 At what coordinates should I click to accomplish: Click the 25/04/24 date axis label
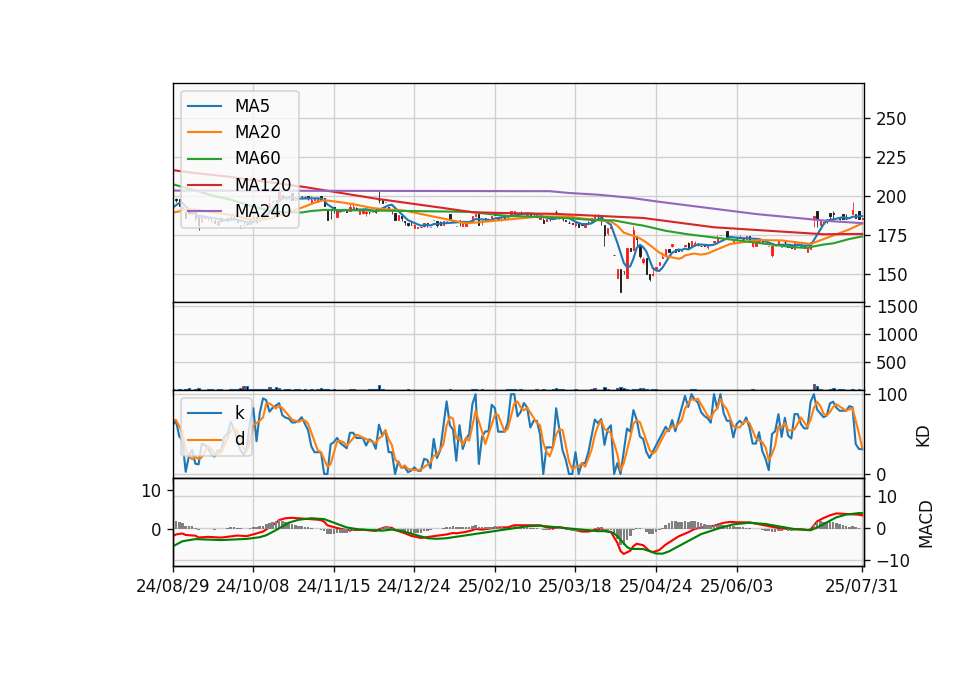656,586
